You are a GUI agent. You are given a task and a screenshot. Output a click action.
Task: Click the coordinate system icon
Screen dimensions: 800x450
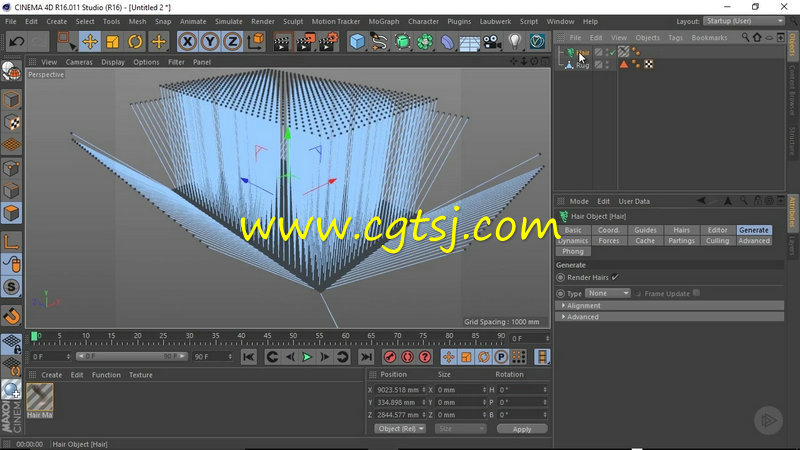pyautogui.click(x=256, y=41)
